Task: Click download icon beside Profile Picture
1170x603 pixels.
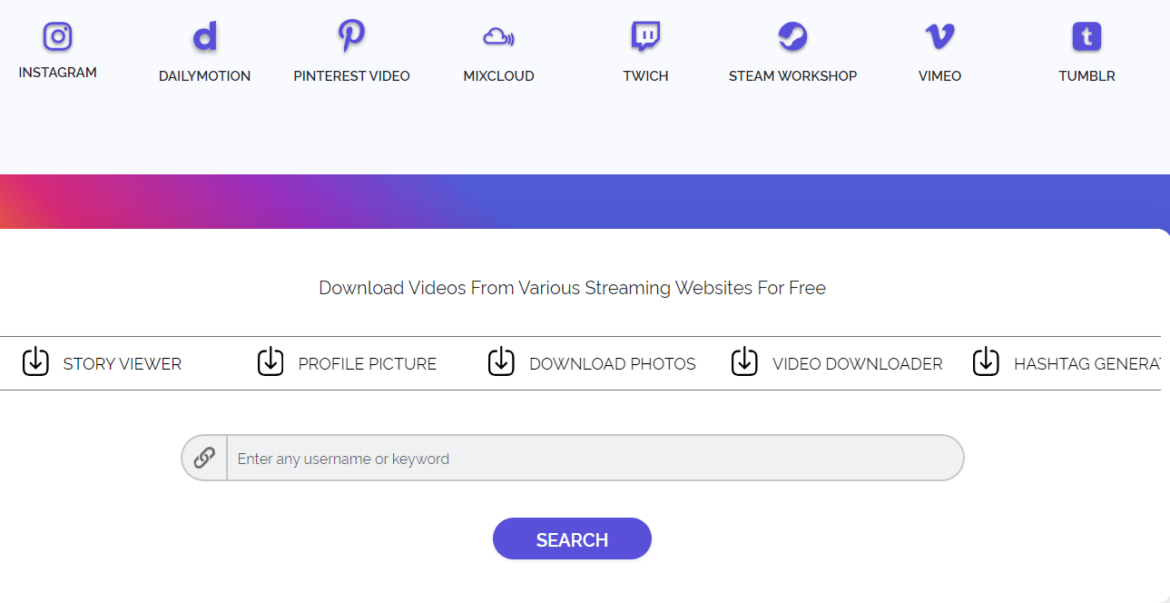Action: coord(271,362)
